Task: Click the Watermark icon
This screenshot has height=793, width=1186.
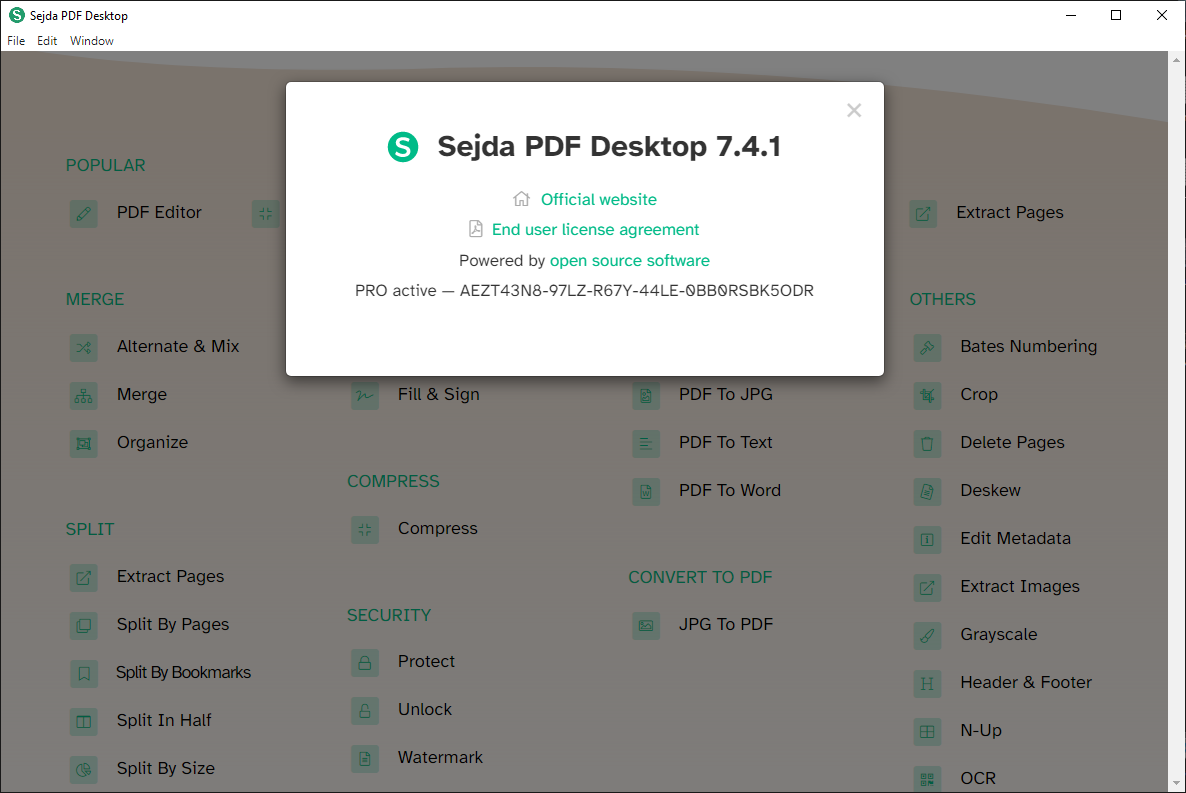Action: [x=365, y=759]
